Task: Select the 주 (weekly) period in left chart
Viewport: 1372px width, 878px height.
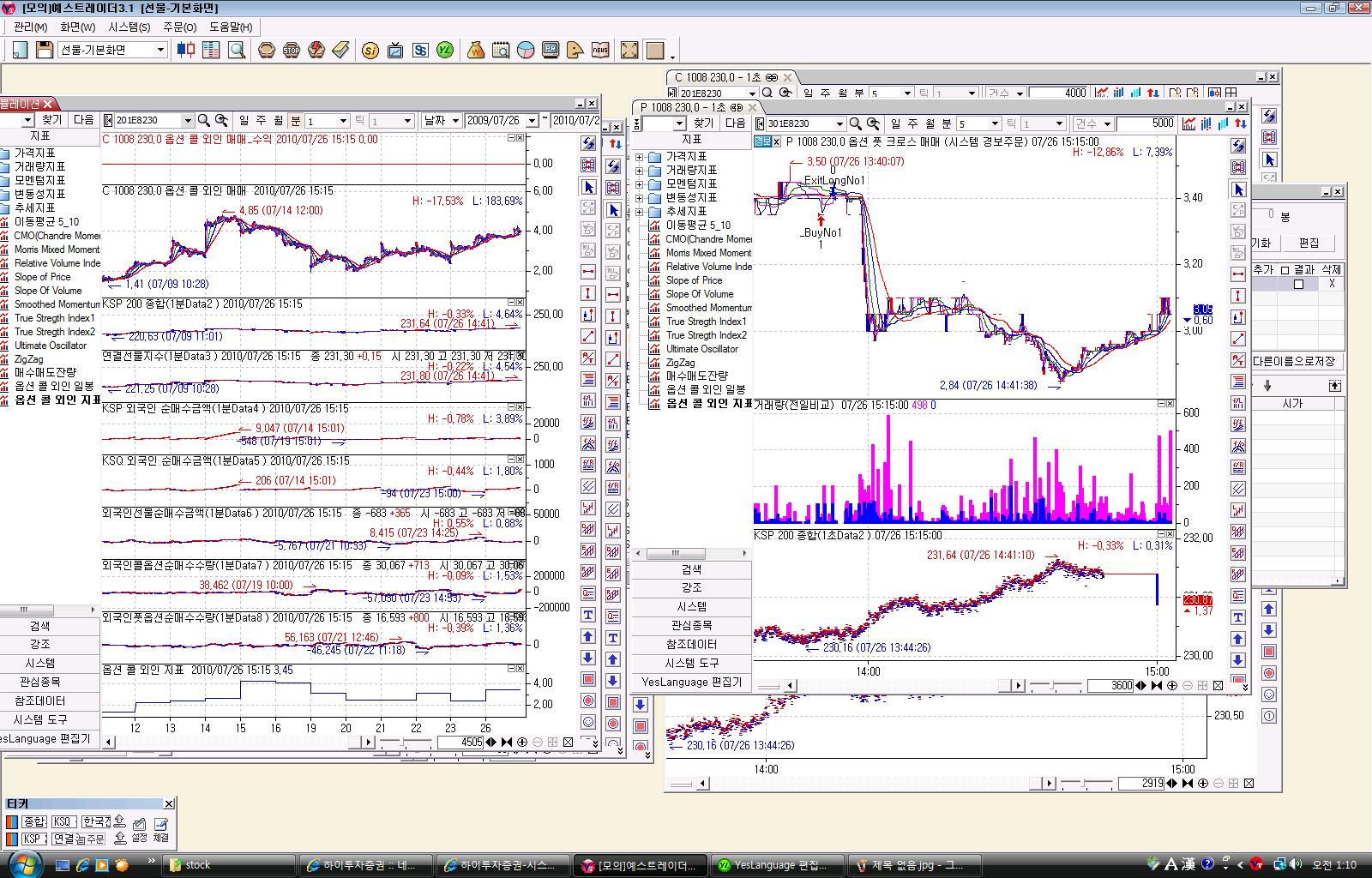Action: [x=262, y=121]
